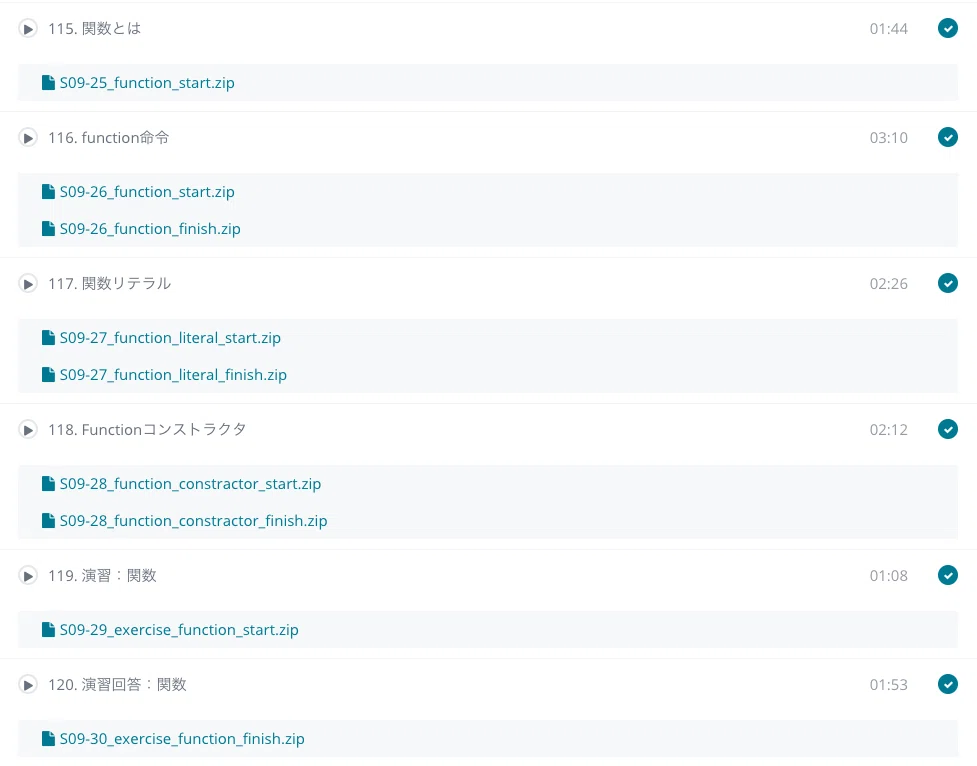Download S09-26_function_finish.zip
The image size is (977, 766).
(x=150, y=229)
